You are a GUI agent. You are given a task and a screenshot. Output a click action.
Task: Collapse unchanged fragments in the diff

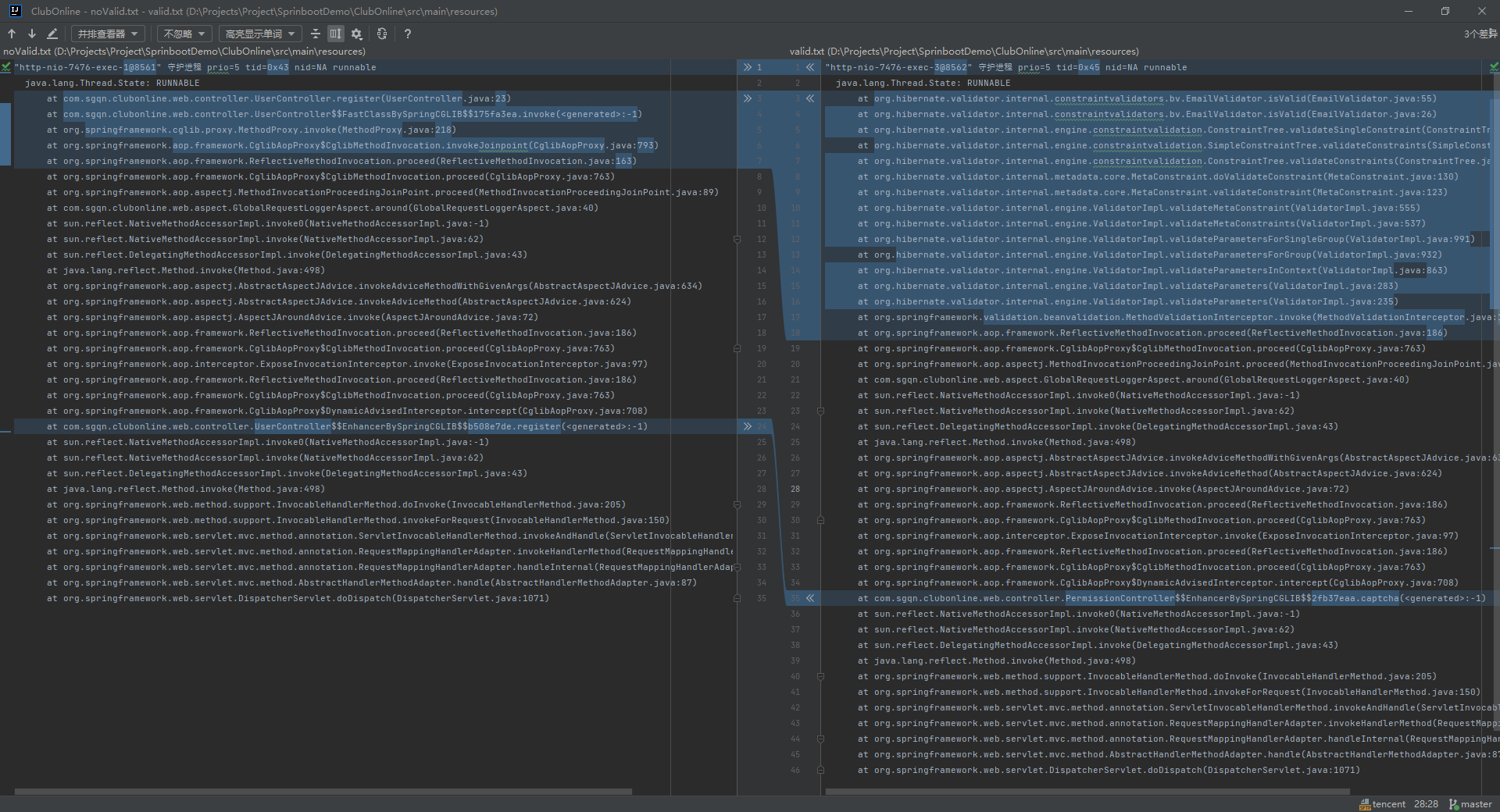316,34
